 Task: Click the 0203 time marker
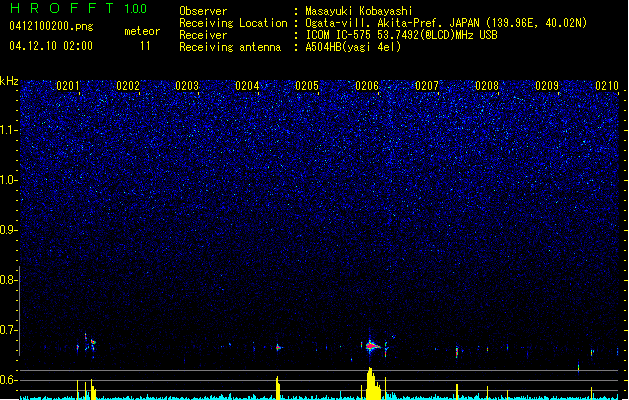pyautogui.click(x=187, y=86)
